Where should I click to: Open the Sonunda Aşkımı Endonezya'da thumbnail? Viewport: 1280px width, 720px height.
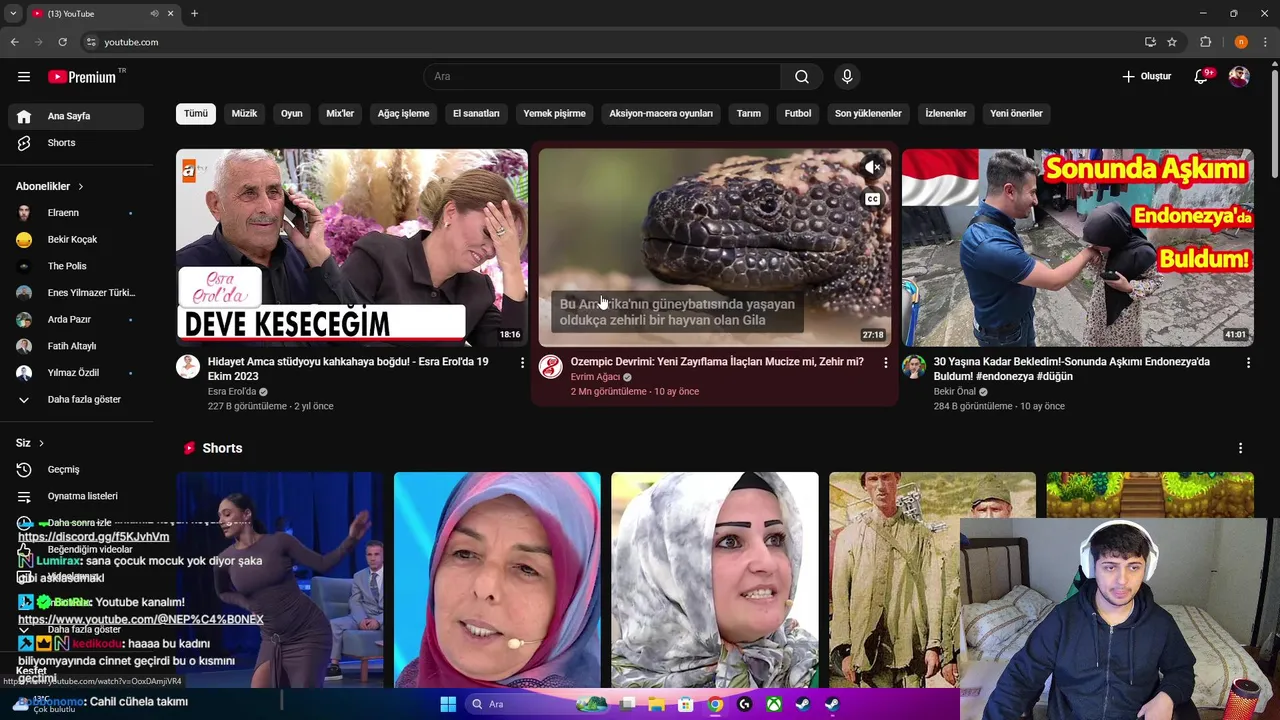point(1078,248)
